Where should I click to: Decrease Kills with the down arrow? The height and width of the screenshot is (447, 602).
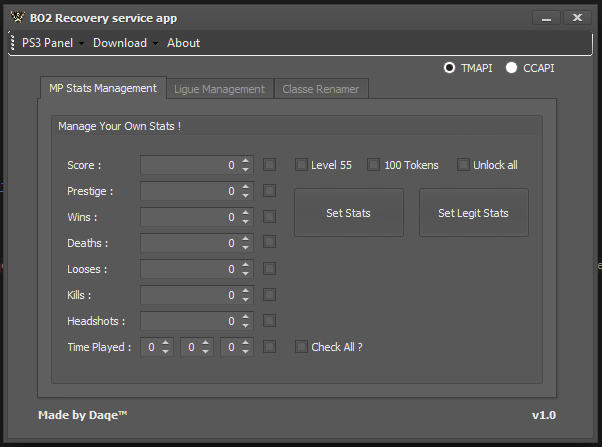coord(245,300)
